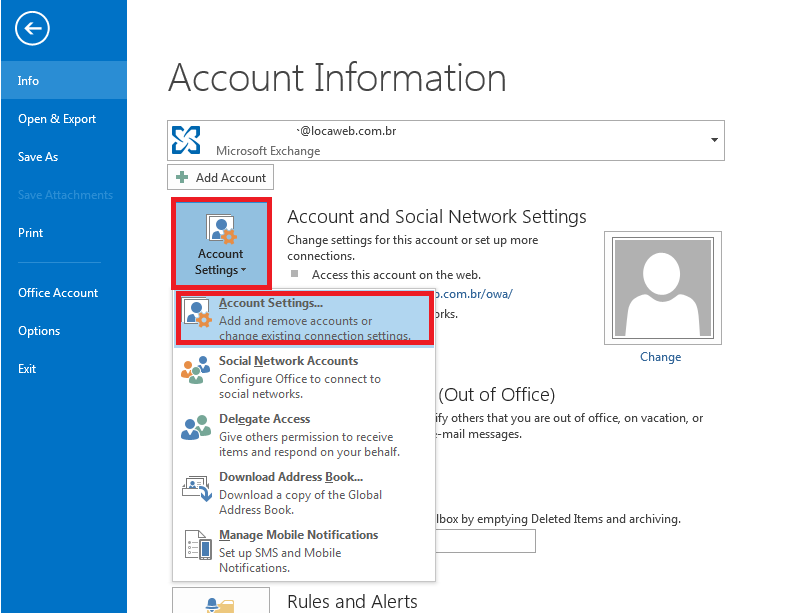Click the Change photo link
Image resolution: width=794 pixels, height=613 pixels.
point(660,357)
